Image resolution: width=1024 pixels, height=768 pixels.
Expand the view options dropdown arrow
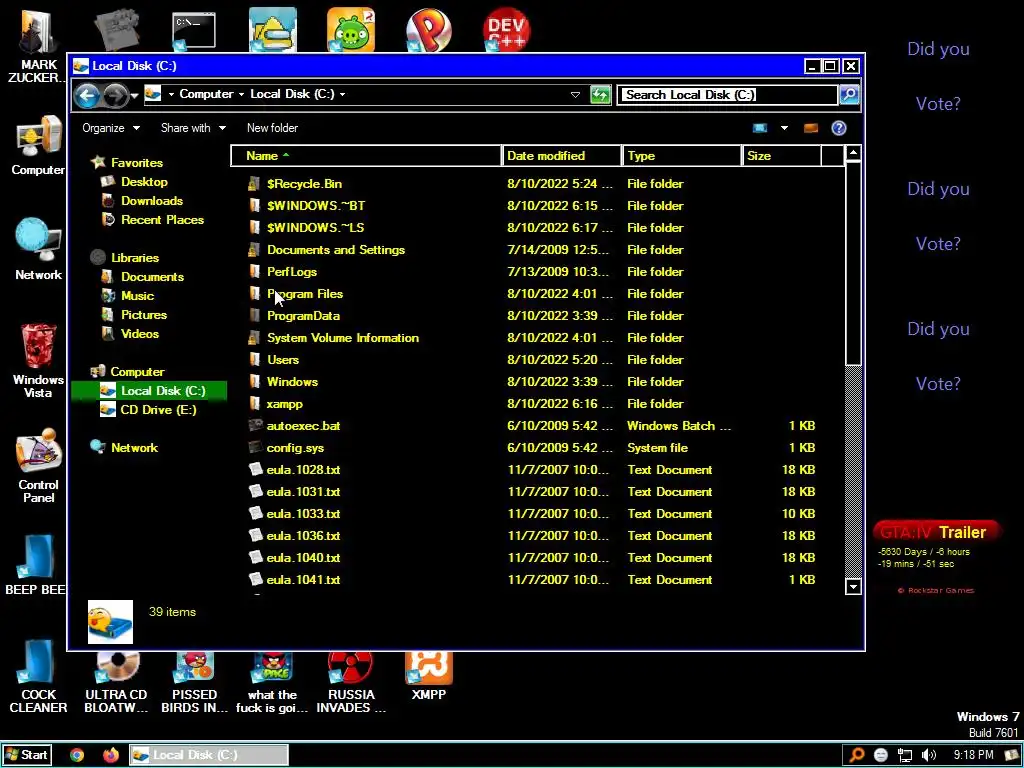(x=784, y=128)
